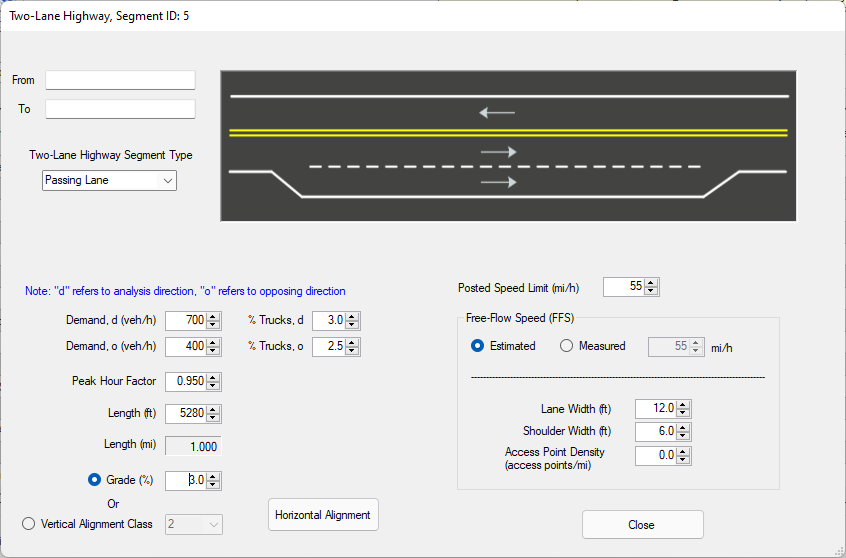The height and width of the screenshot is (558, 846).
Task: Decrease % Trucks, o with down arrow
Action: 352,351
